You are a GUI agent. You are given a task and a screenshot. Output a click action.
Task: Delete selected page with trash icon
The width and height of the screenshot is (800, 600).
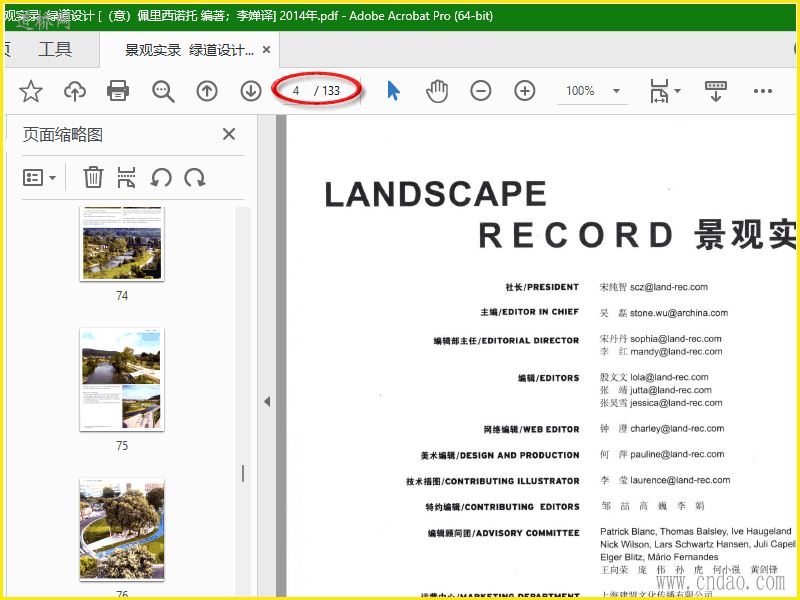click(93, 178)
